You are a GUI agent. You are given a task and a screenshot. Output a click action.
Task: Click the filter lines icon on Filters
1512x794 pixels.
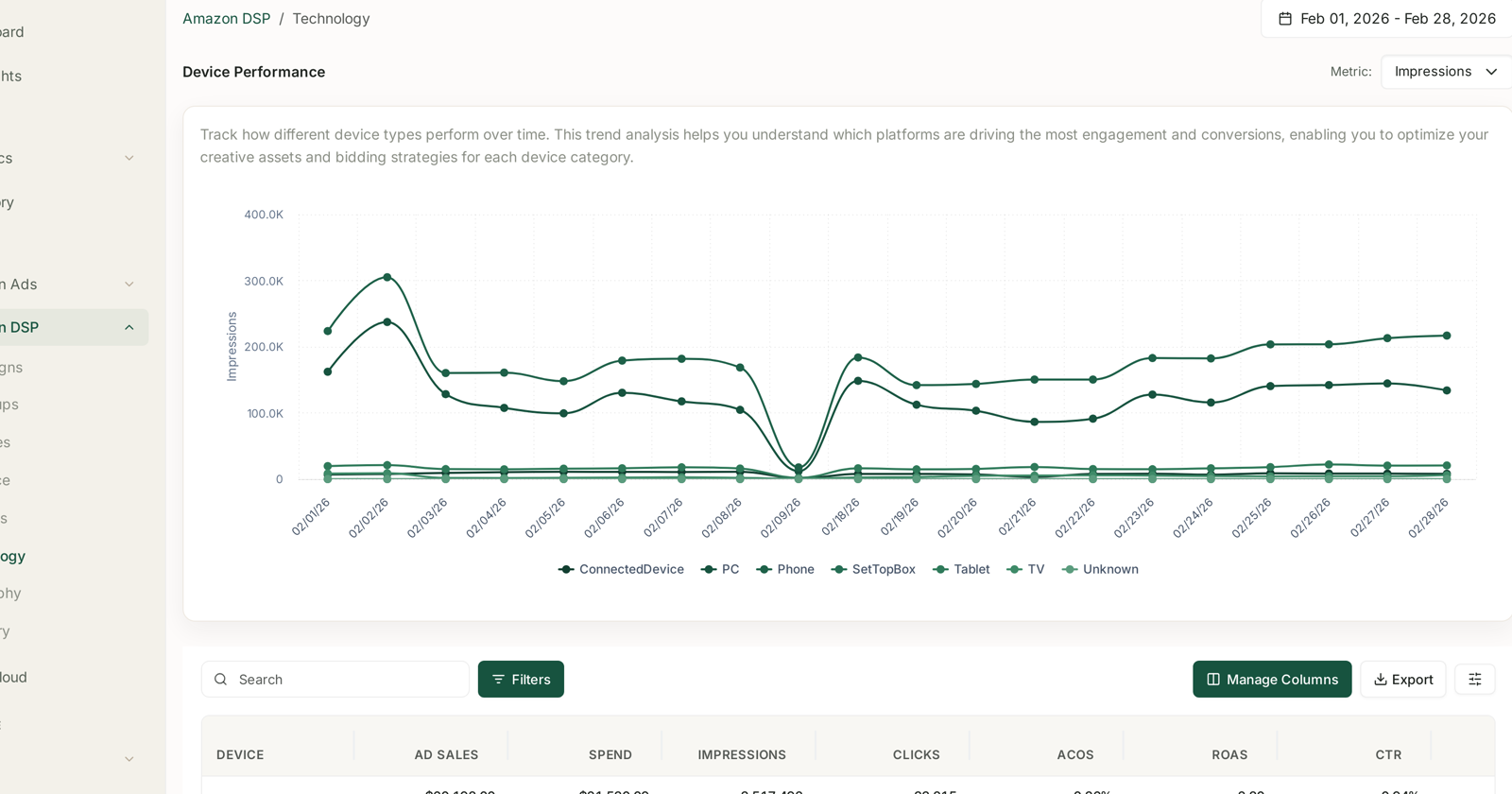coord(498,680)
